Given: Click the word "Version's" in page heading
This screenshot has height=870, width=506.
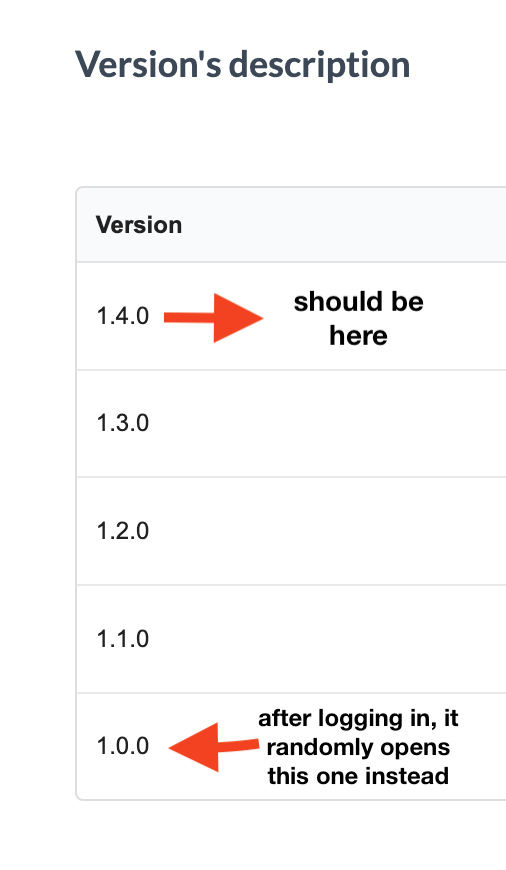Looking at the screenshot, I should [x=149, y=64].
